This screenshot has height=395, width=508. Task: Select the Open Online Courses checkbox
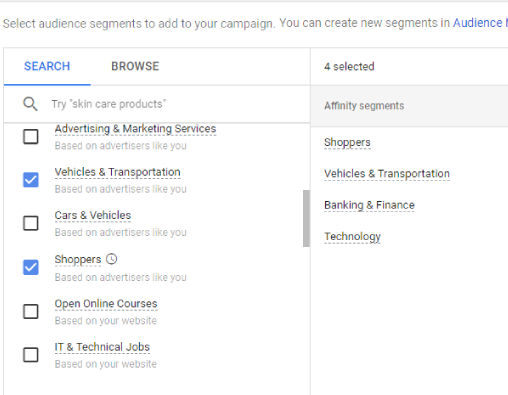31,311
